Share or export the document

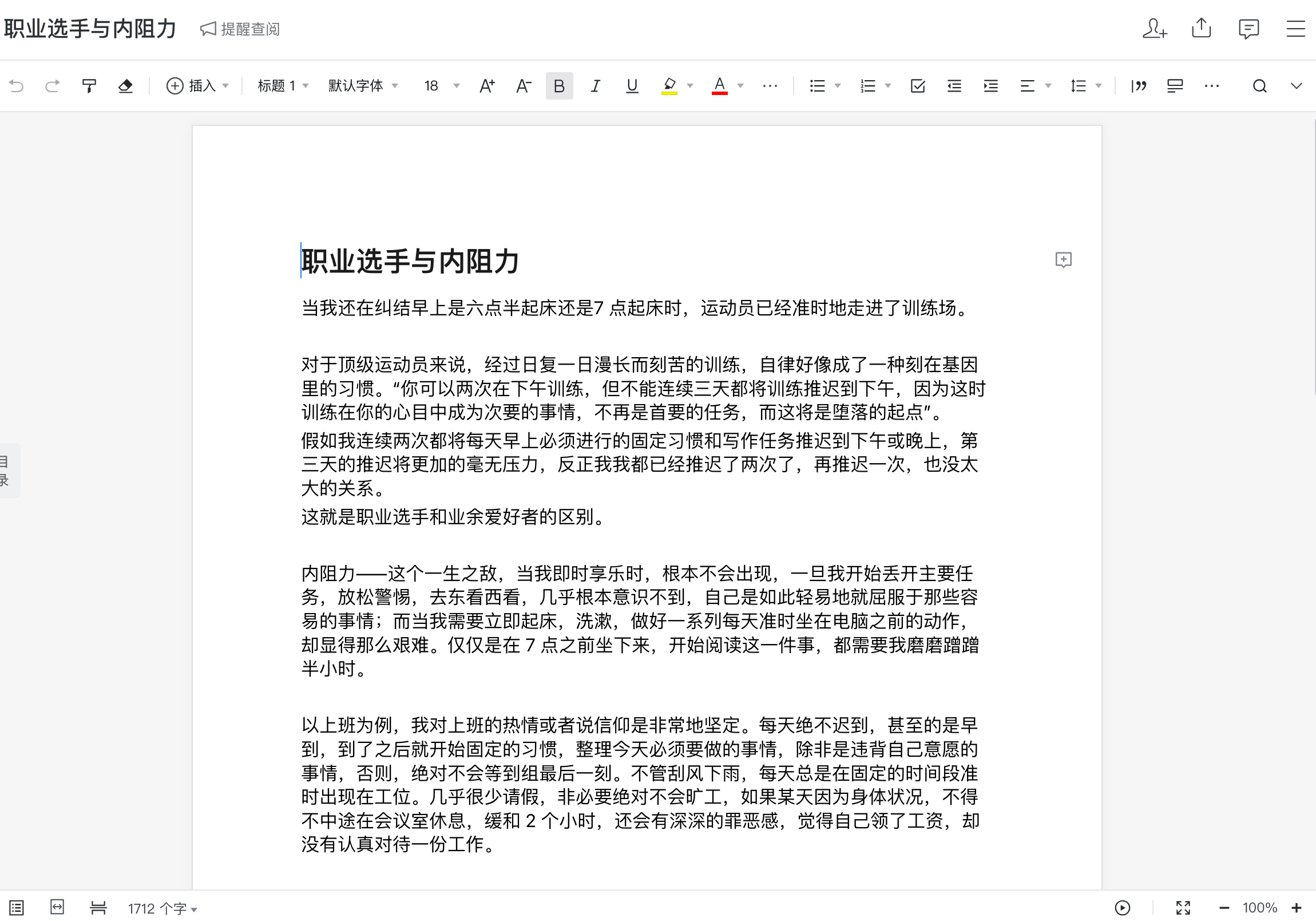(1202, 29)
